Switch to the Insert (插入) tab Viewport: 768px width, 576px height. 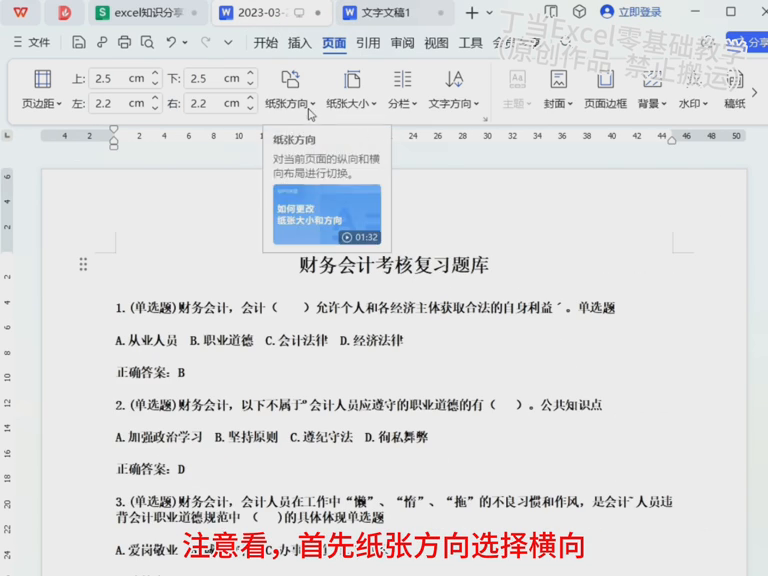pos(300,43)
